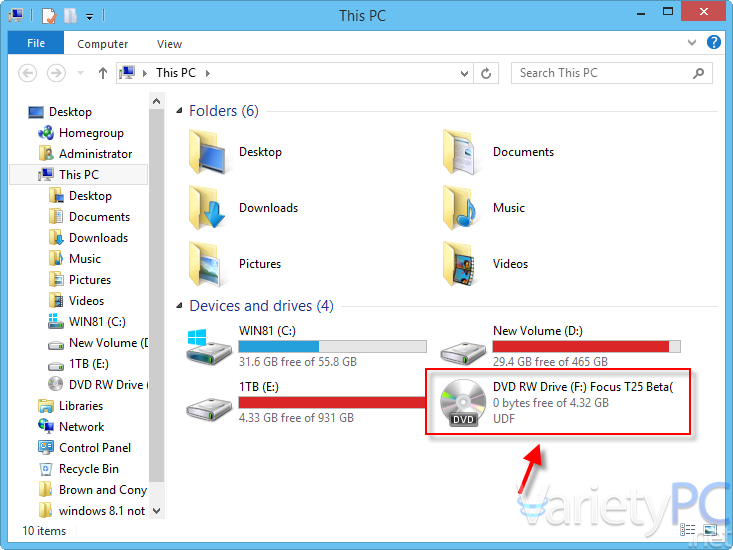Select the DVD RW Drive (F:) disc icon
Screen dimensions: 733x550
(x=463, y=403)
